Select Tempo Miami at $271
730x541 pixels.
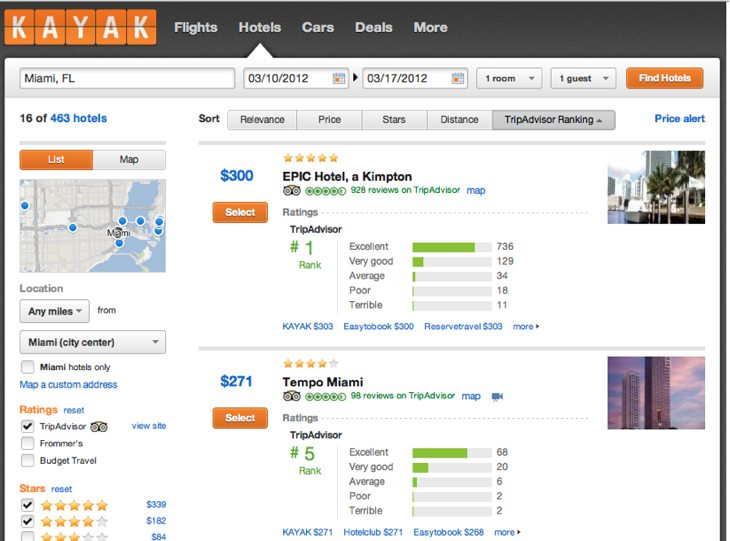pos(240,418)
